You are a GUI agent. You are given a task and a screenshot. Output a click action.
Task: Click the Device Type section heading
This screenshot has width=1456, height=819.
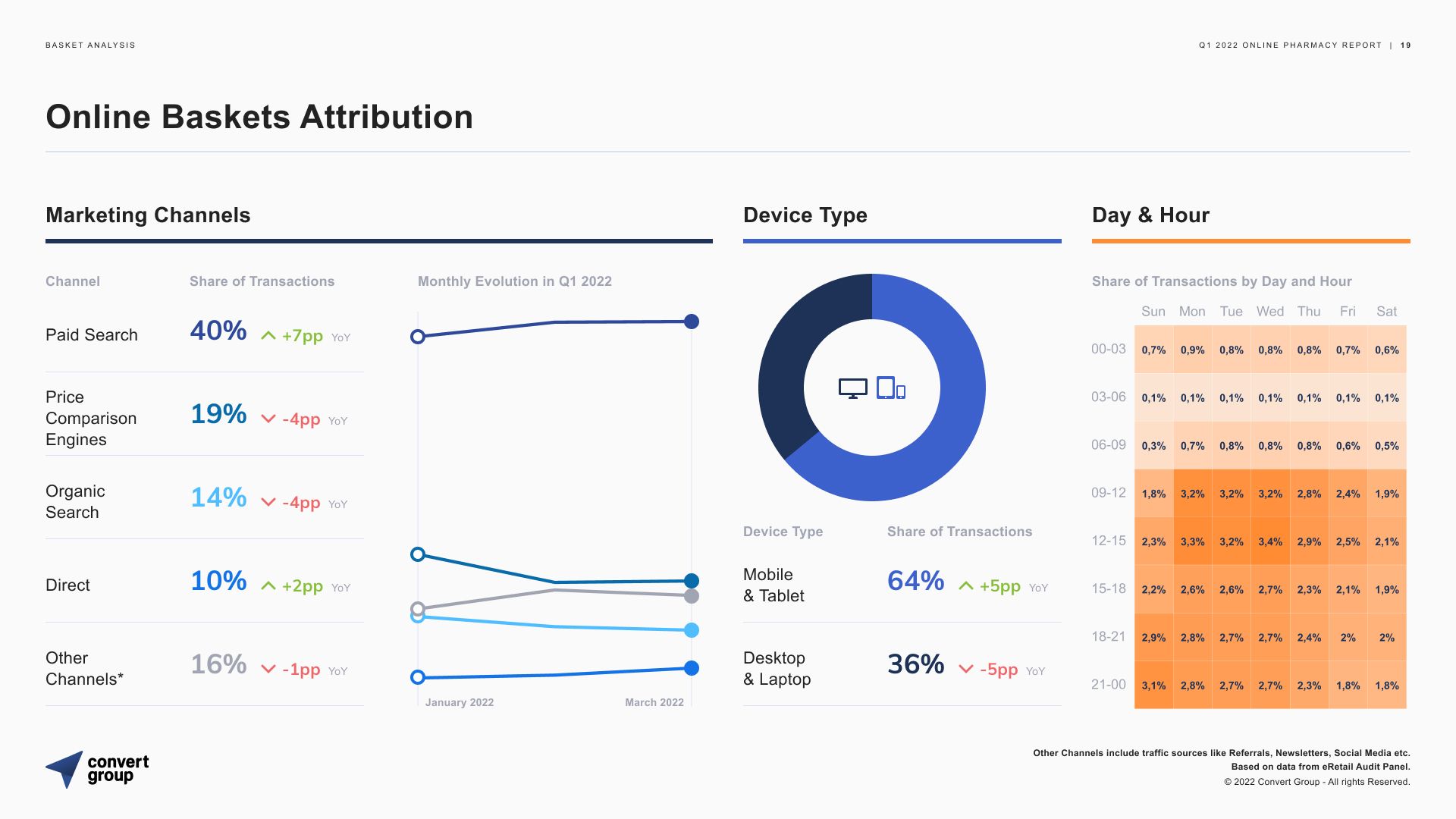(805, 215)
